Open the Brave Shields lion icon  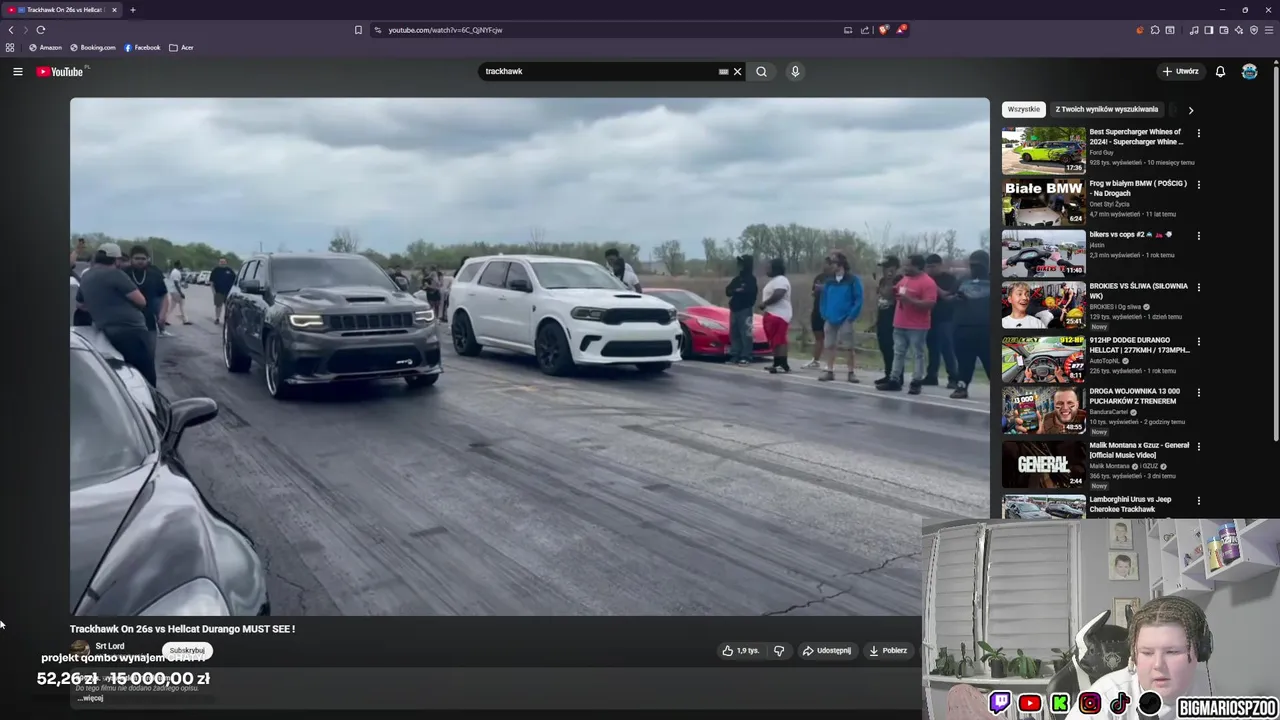tap(883, 30)
